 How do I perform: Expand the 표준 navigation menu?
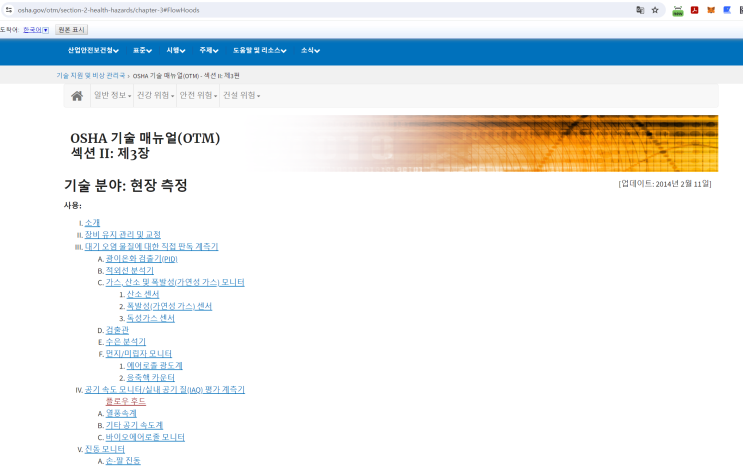coord(142,50)
